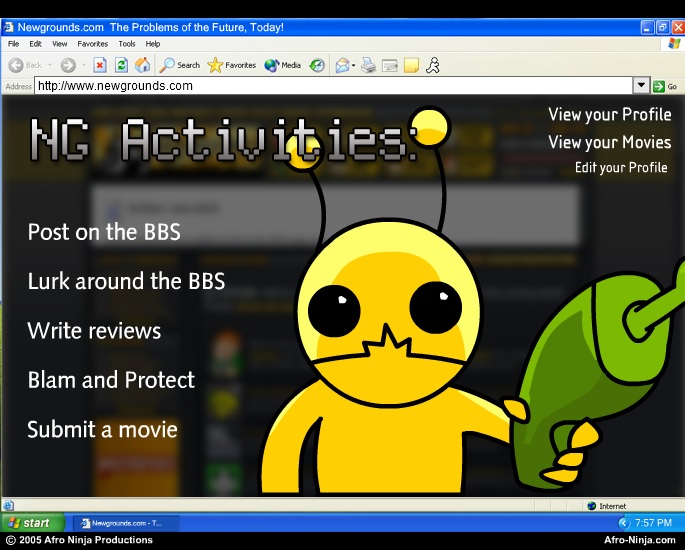Click the address URL field
This screenshot has width=685, height=550.
click(334, 86)
